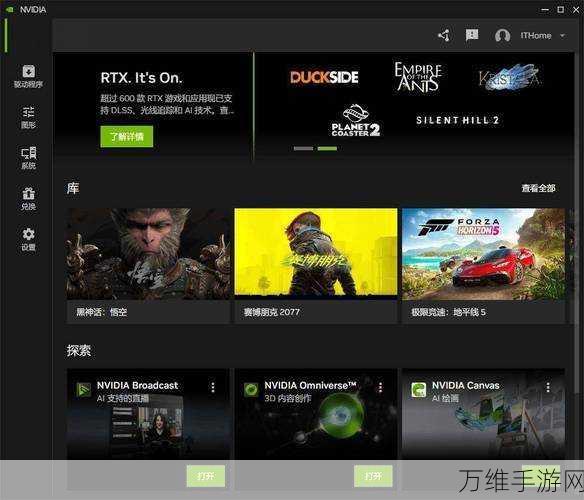Click the share icon in header
This screenshot has height=500, width=584.
click(x=444, y=36)
